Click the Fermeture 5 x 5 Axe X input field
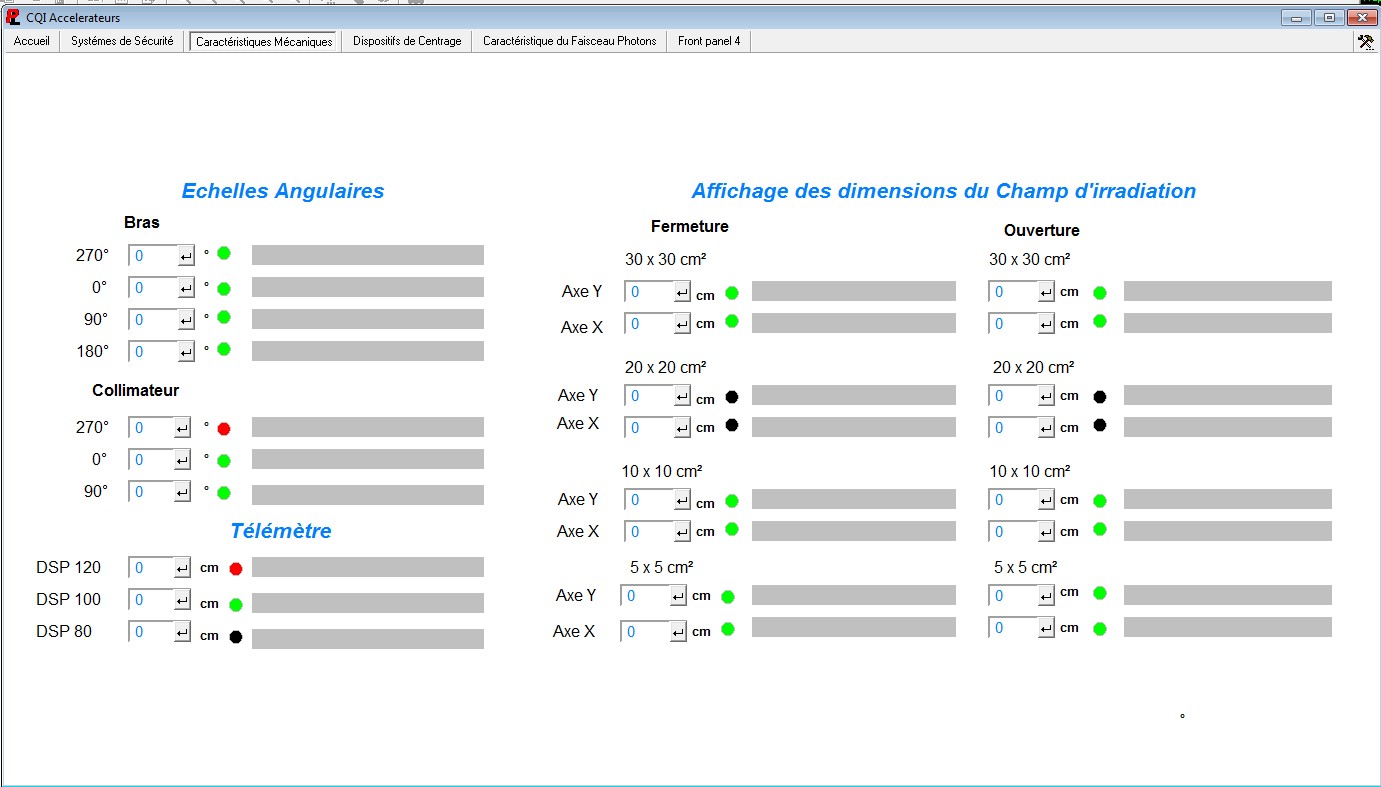 645,632
